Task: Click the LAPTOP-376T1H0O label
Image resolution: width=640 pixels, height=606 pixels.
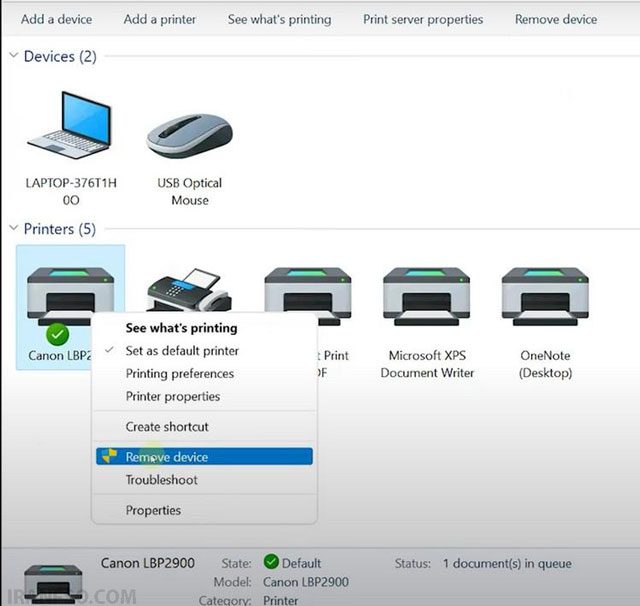Action: click(71, 191)
